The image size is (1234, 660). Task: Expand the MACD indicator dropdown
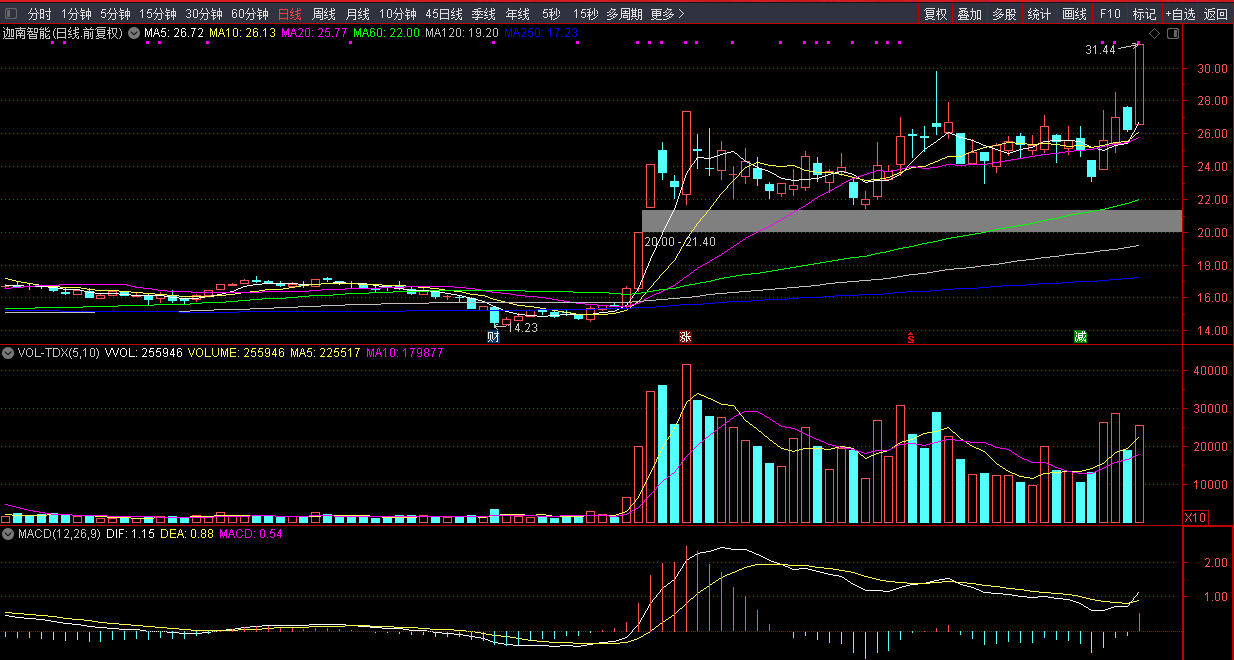8,536
